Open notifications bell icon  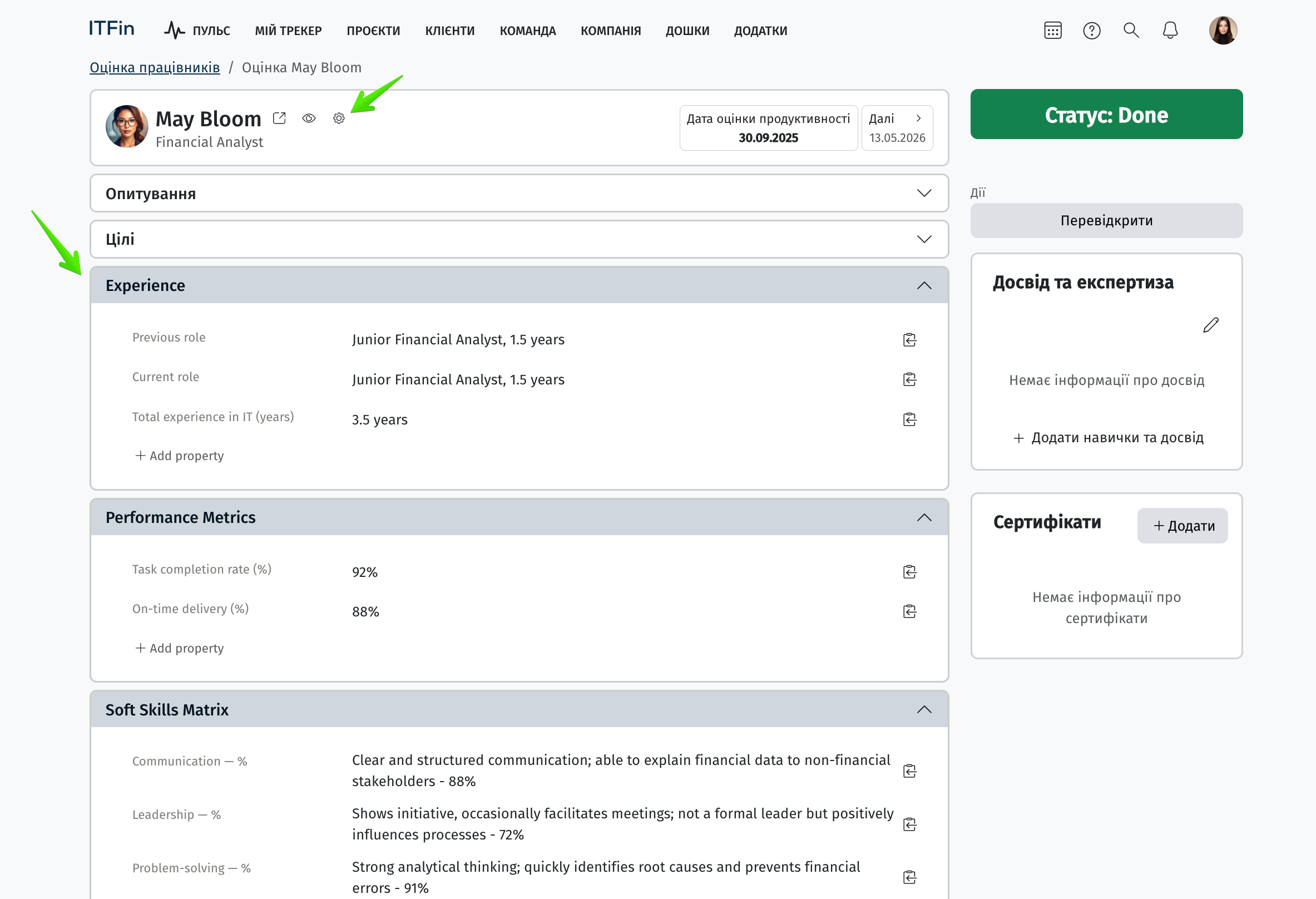click(1170, 31)
